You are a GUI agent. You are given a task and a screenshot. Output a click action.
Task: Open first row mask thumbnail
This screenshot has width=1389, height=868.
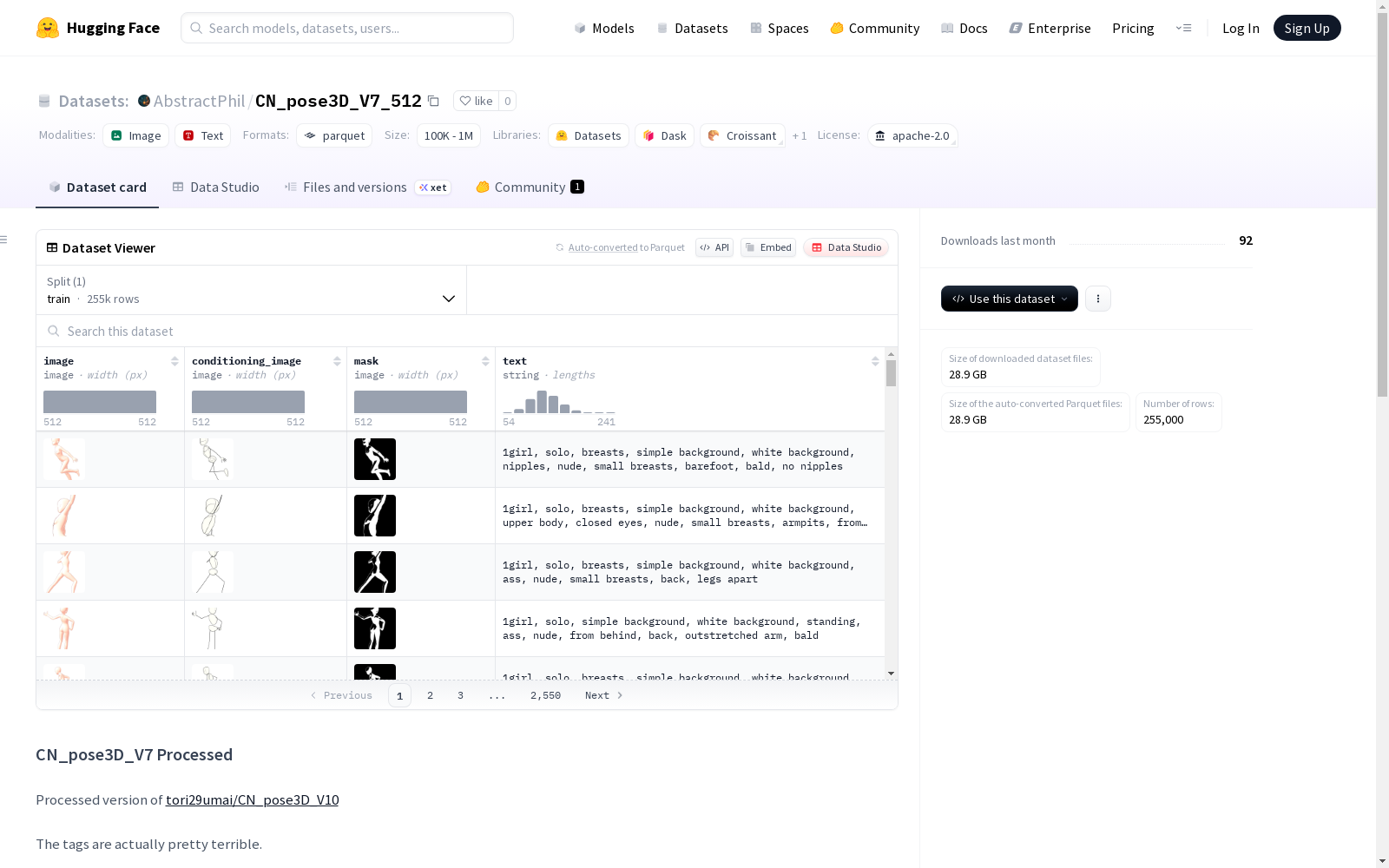(375, 459)
